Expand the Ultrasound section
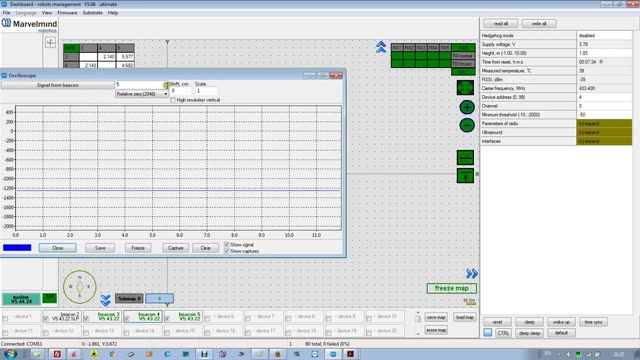The height and width of the screenshot is (360, 640). coord(604,132)
